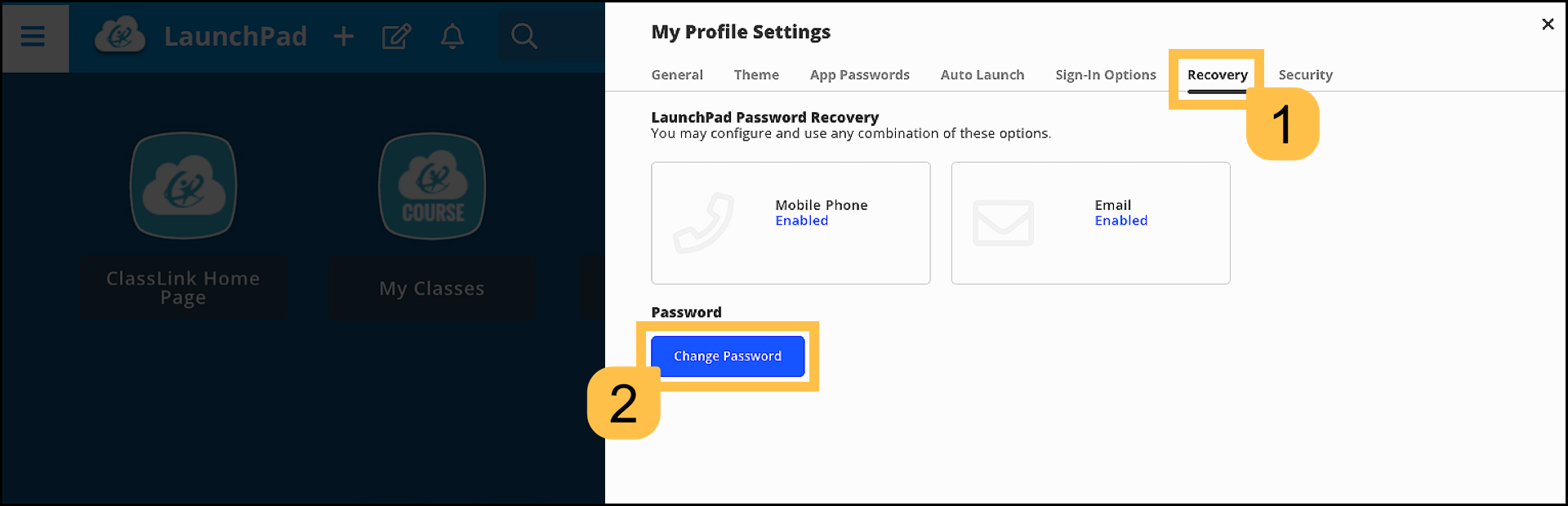Select the App Passwords tab
Viewport: 1568px width, 506px height.
859,74
